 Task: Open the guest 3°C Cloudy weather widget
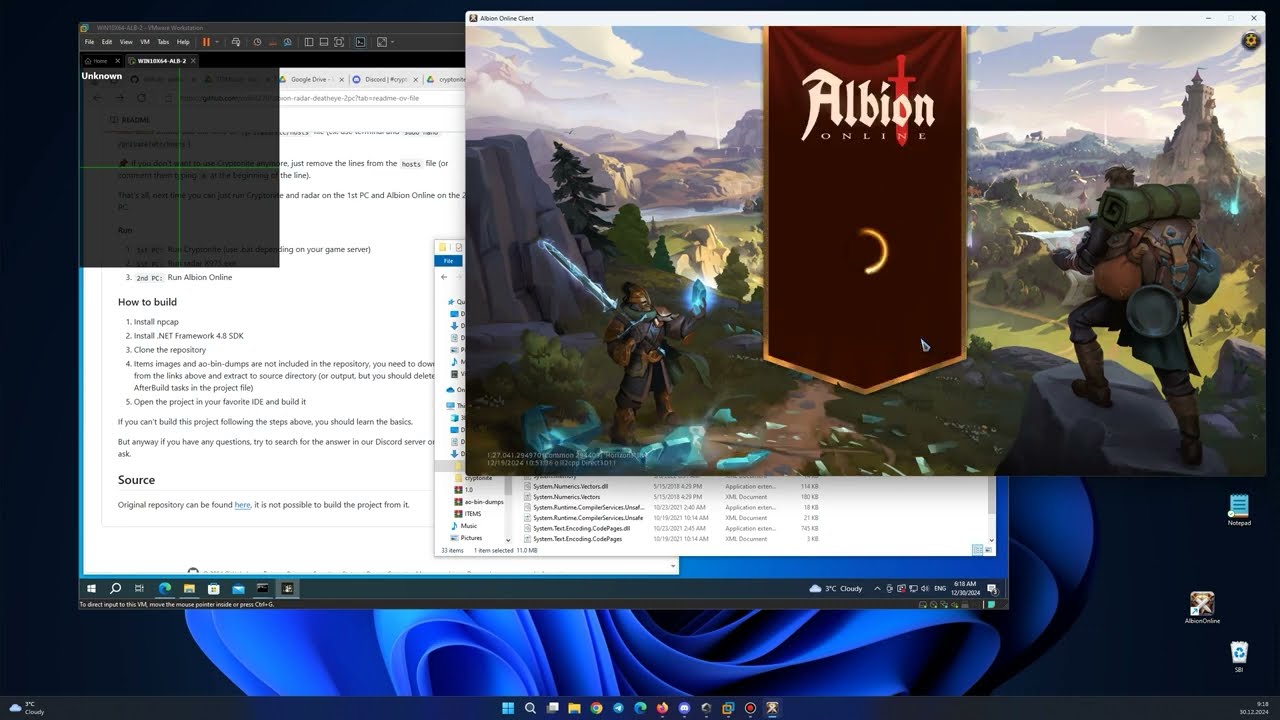[x=836, y=589]
